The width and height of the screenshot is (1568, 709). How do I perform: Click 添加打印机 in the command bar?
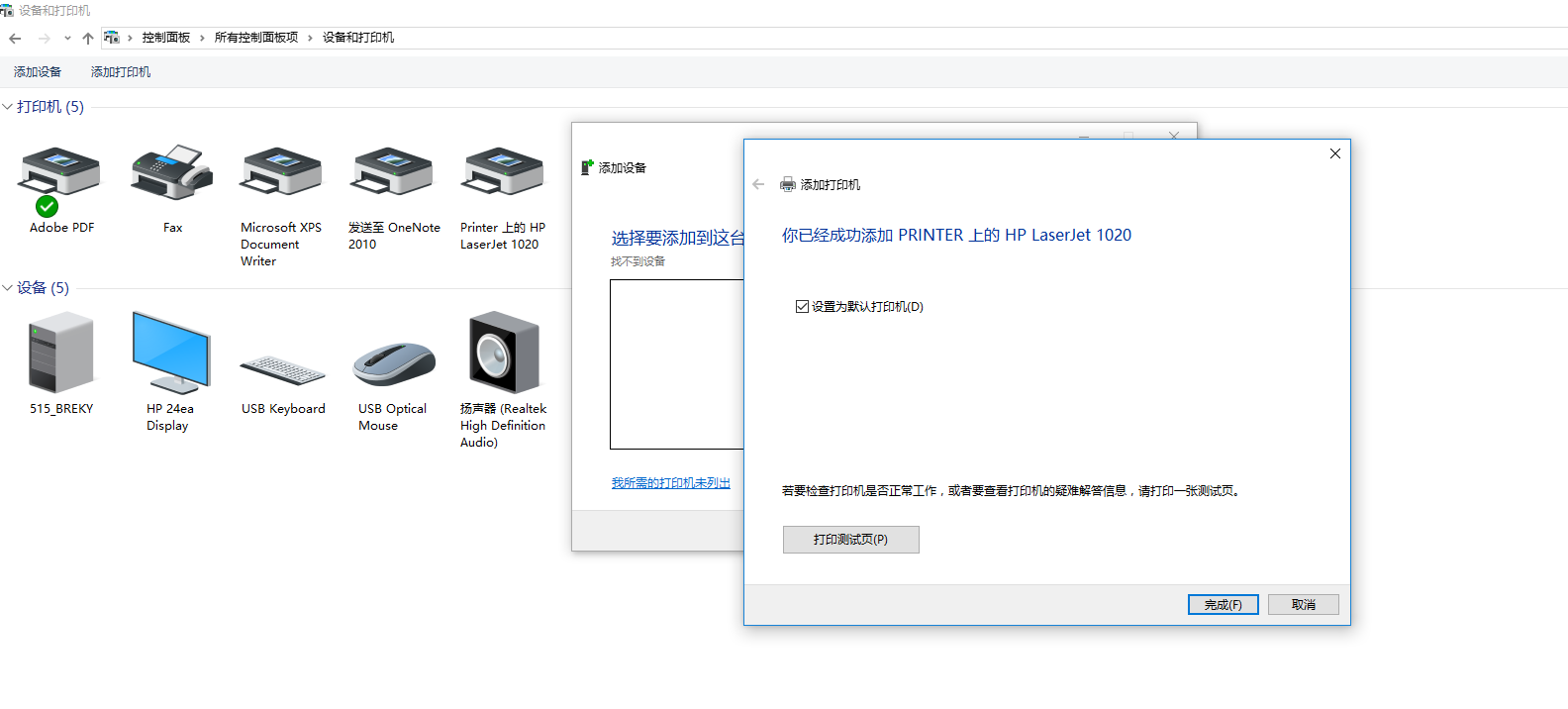pyautogui.click(x=121, y=72)
